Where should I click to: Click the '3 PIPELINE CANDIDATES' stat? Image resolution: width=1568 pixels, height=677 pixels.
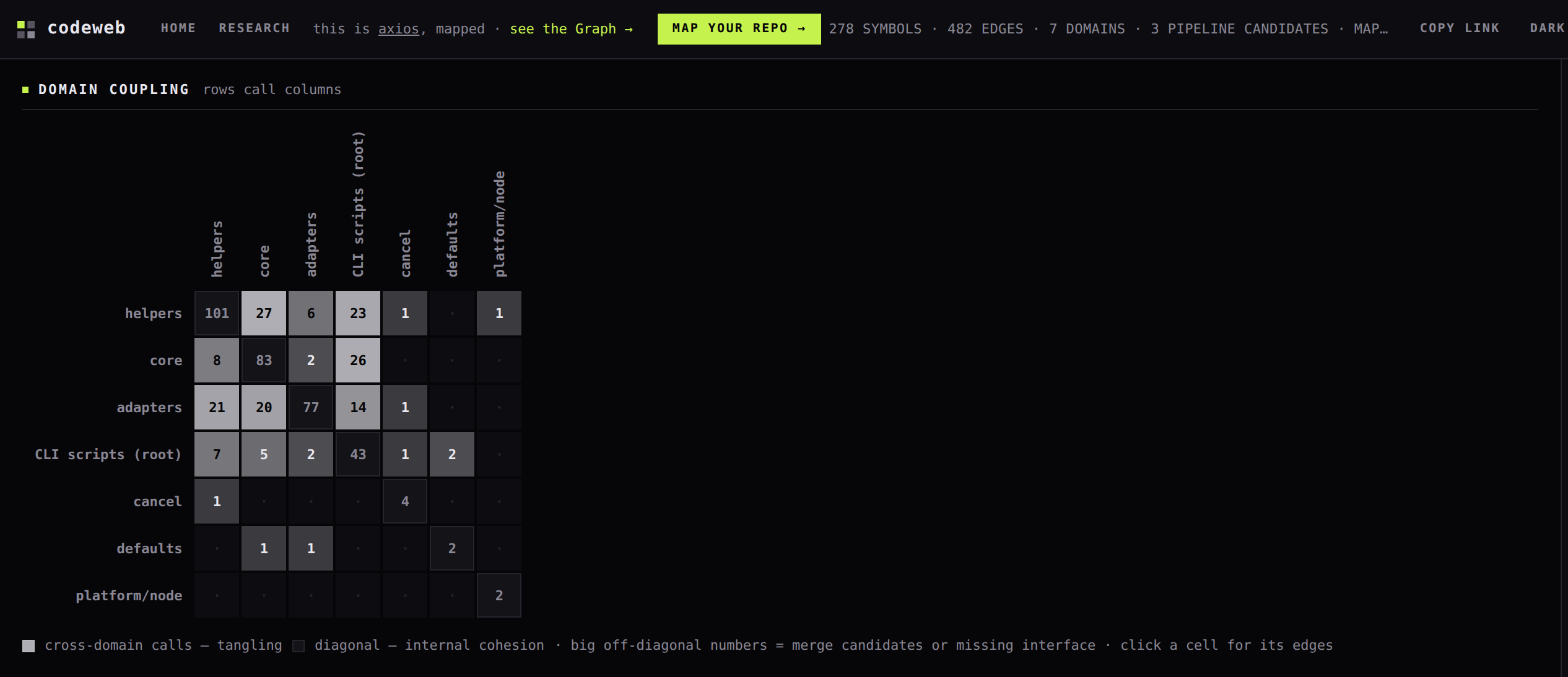pos(1239,29)
